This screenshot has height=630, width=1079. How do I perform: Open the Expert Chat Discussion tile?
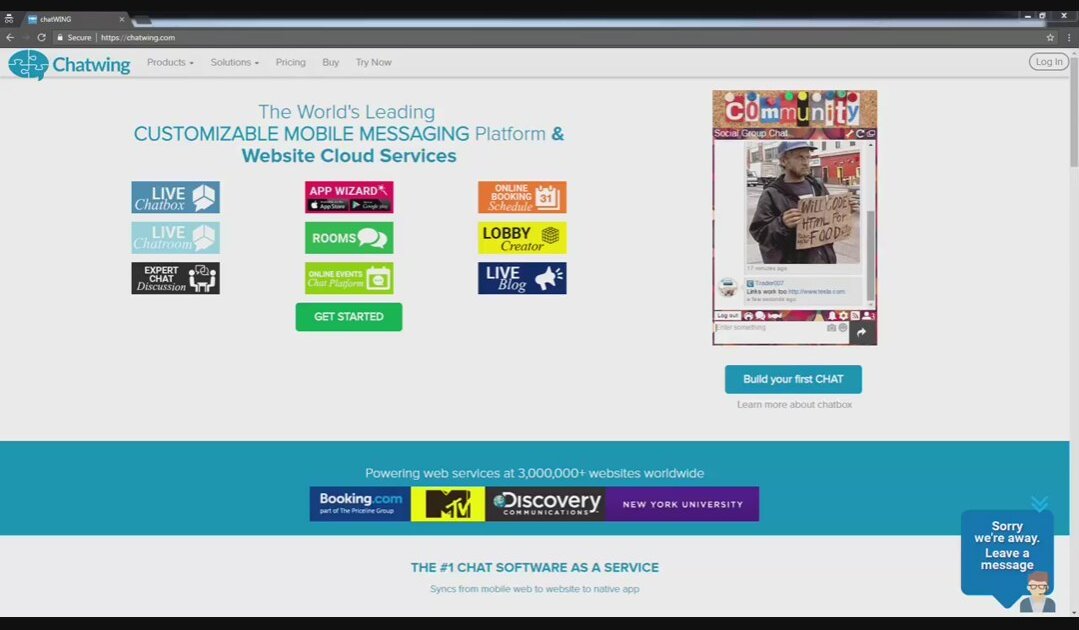tap(175, 278)
